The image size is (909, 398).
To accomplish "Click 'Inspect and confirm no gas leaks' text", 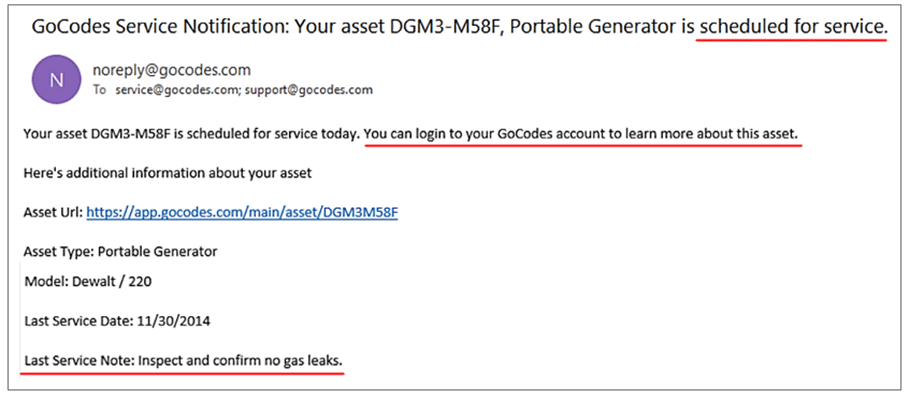I will 240,360.
